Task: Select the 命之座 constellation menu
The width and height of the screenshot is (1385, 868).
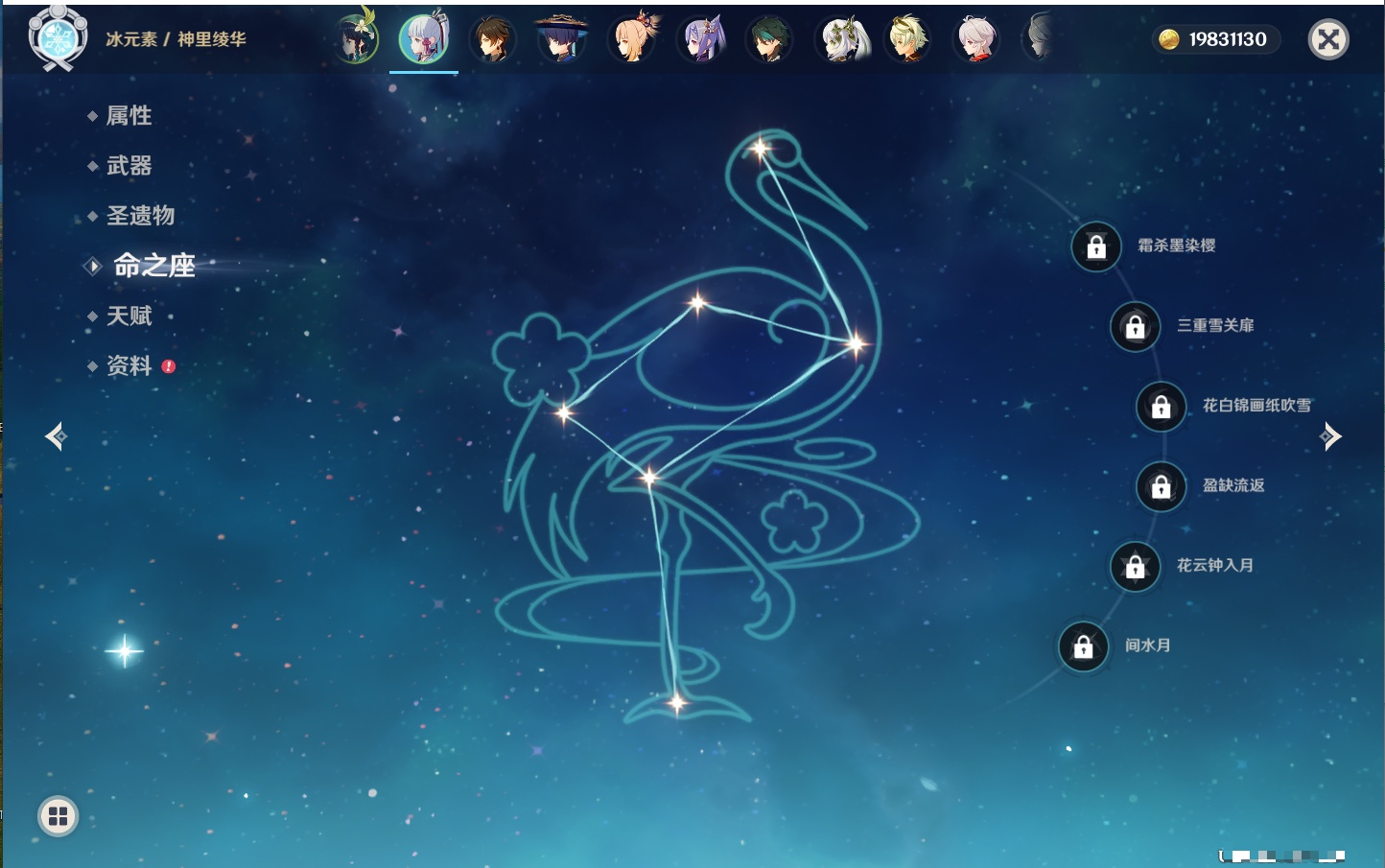Action: coord(154,266)
